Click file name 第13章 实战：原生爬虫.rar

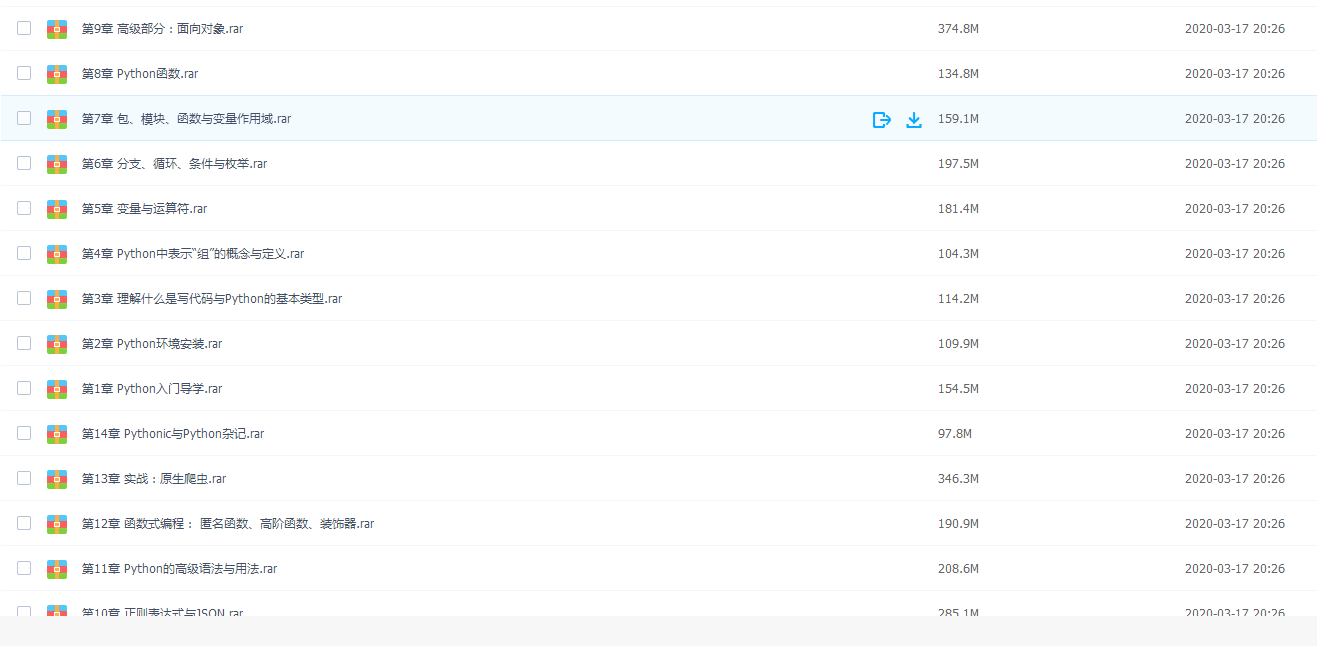tap(154, 479)
